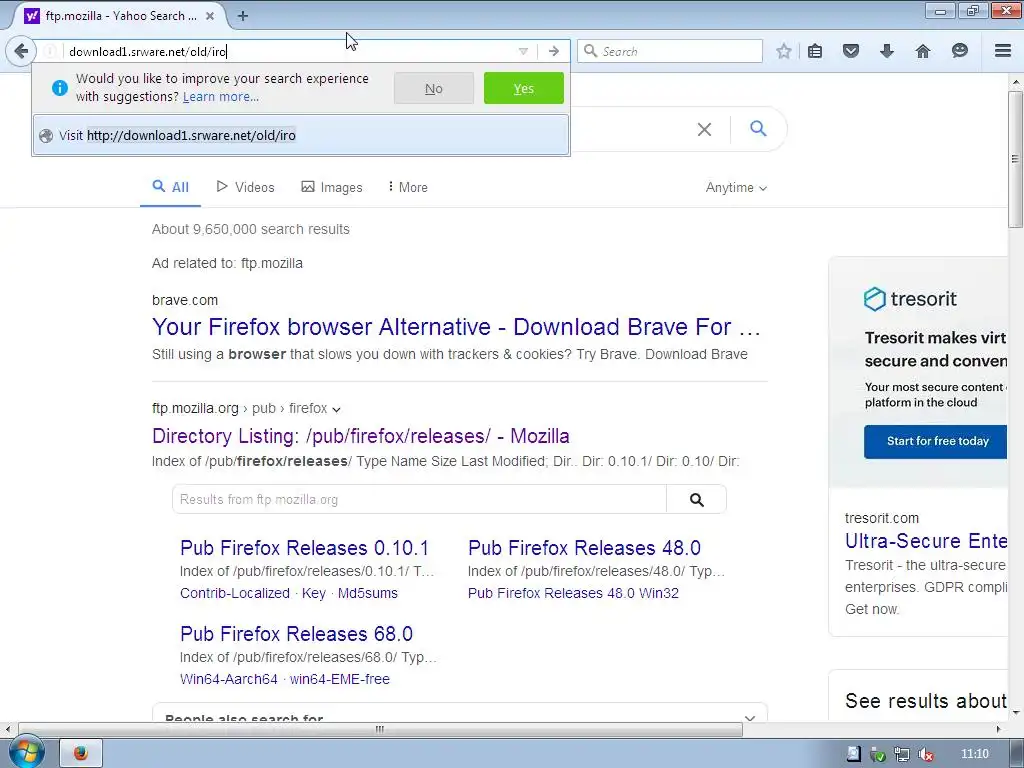Open the address bar history dropdown arrow
This screenshot has width=1024, height=768.
click(x=523, y=52)
